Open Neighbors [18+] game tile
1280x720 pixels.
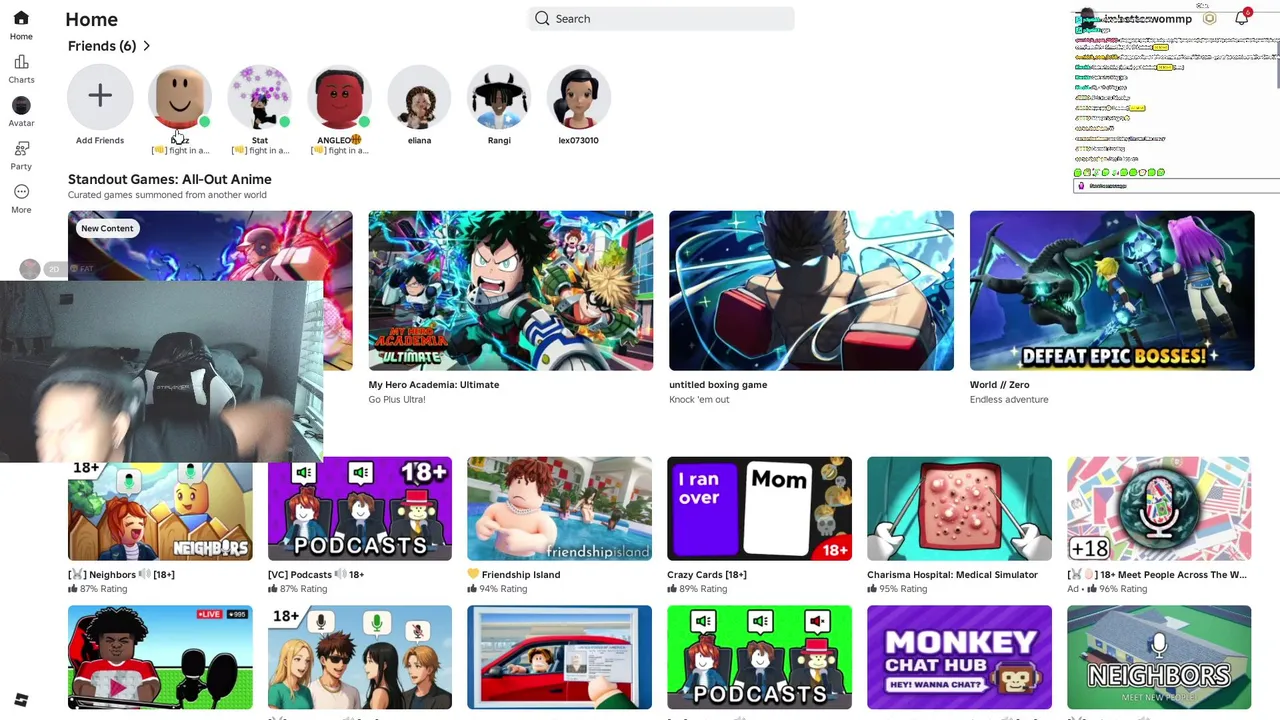160,513
